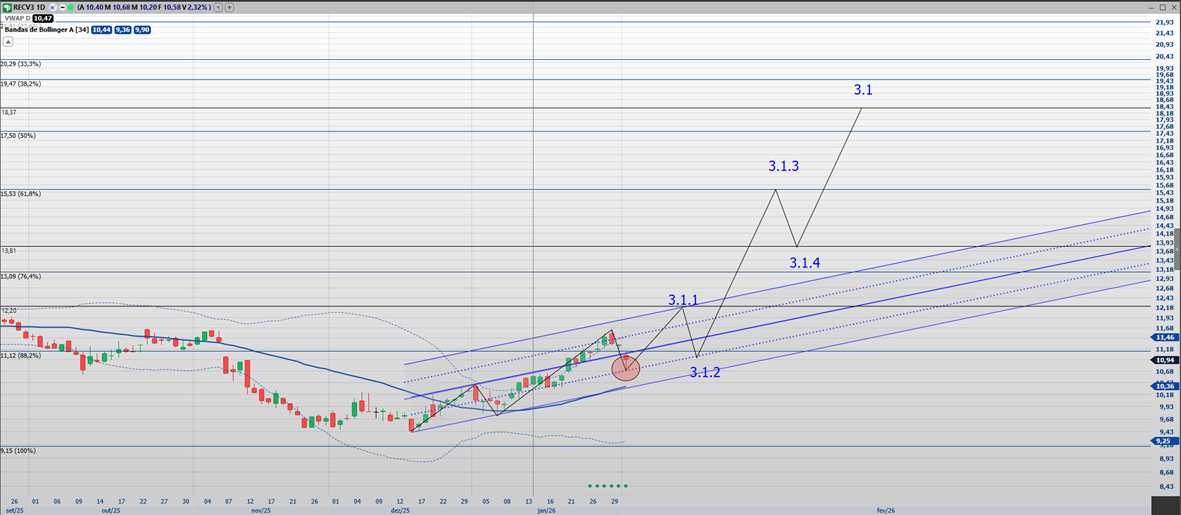Click the 3.1 wave label text
The image size is (1181, 515).
pyautogui.click(x=863, y=90)
